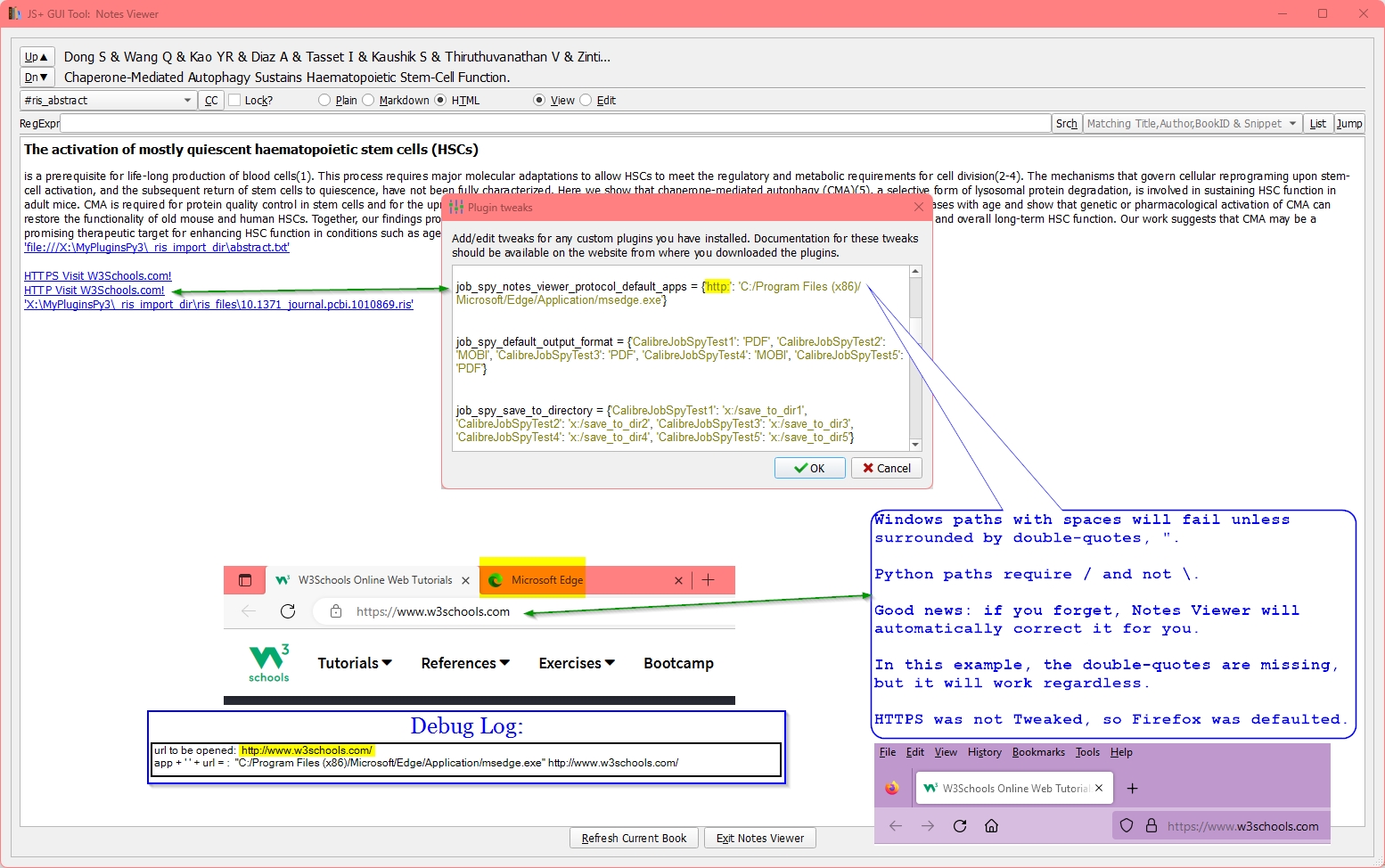
Task: Confirm Plugin tweaks with the OK button
Action: (809, 468)
